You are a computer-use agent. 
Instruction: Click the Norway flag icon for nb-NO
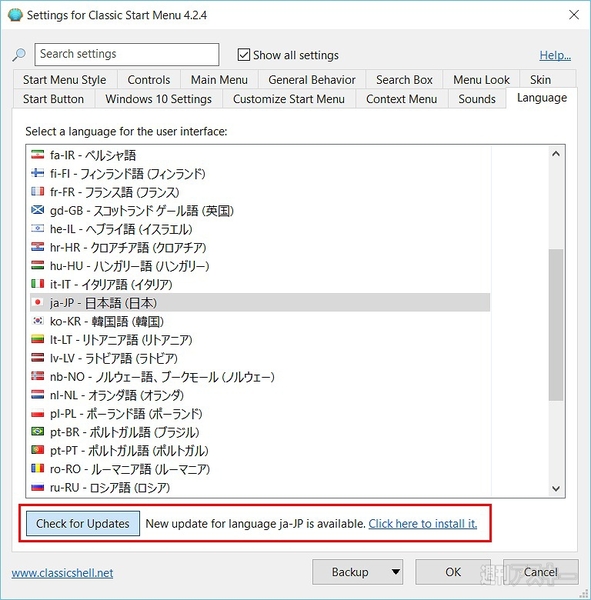38,377
